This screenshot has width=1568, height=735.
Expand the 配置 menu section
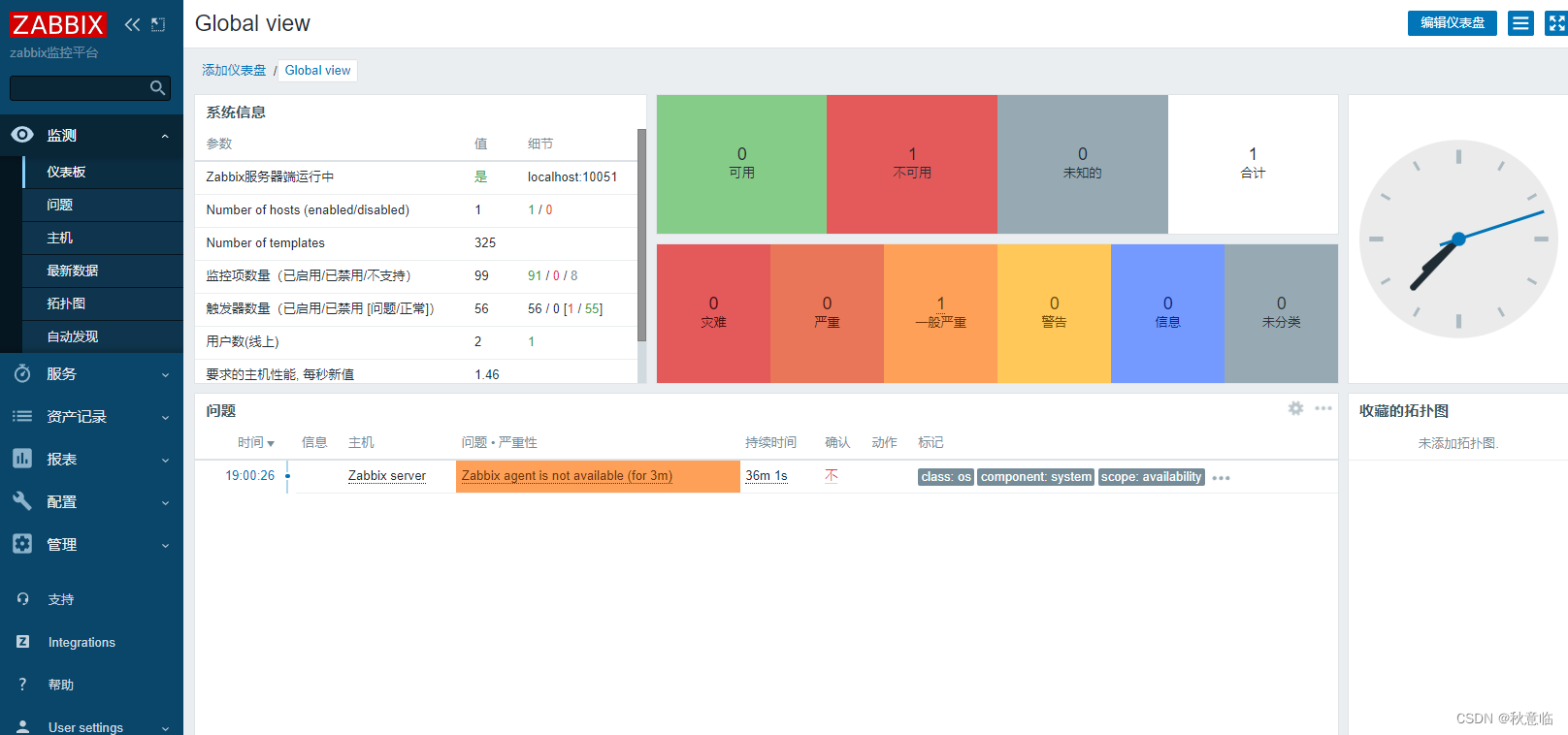pyautogui.click(x=165, y=502)
